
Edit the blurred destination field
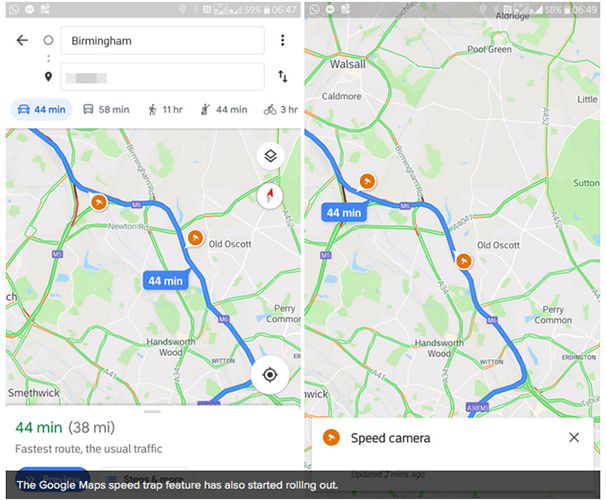[x=162, y=77]
